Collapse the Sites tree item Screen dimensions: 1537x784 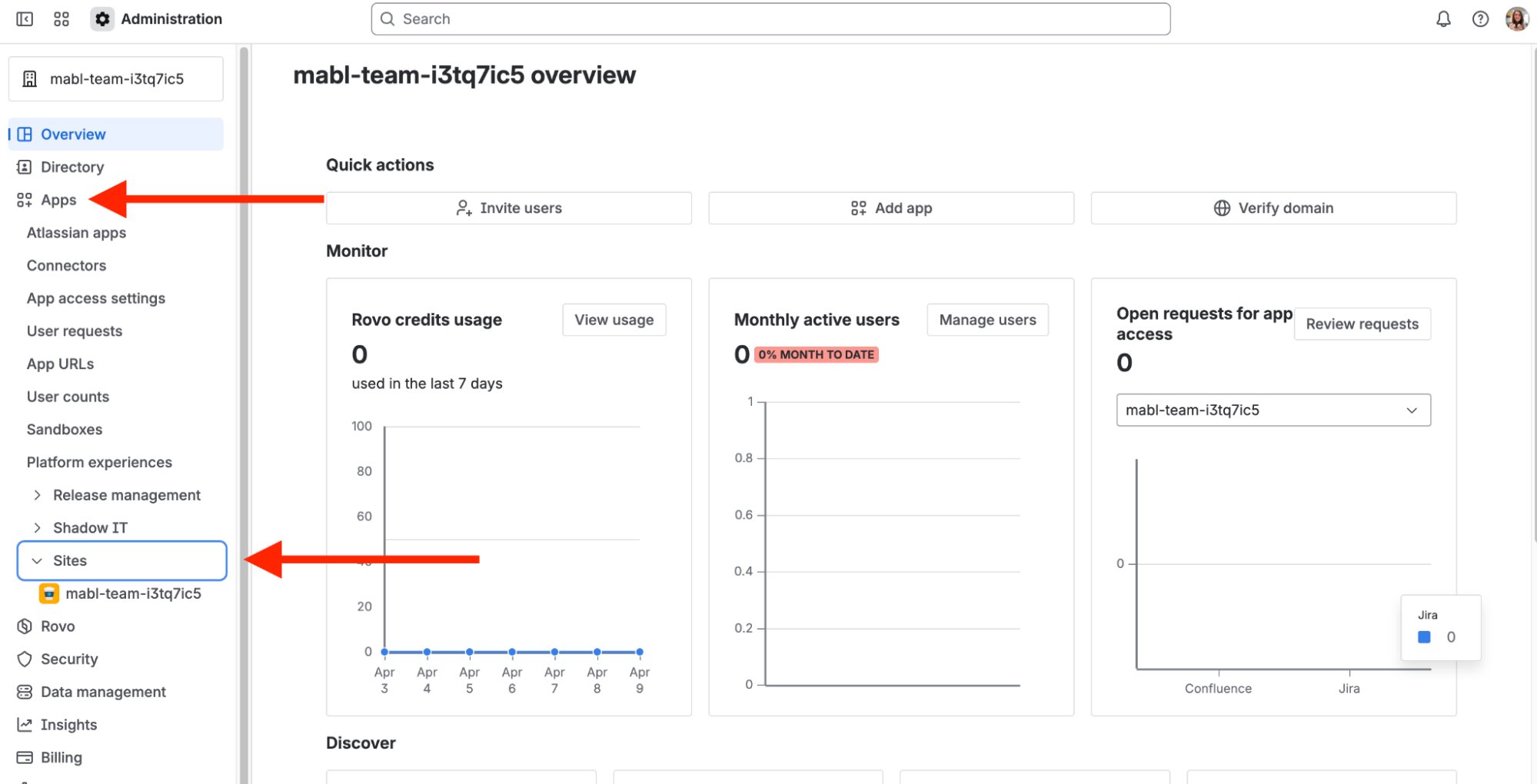[37, 561]
